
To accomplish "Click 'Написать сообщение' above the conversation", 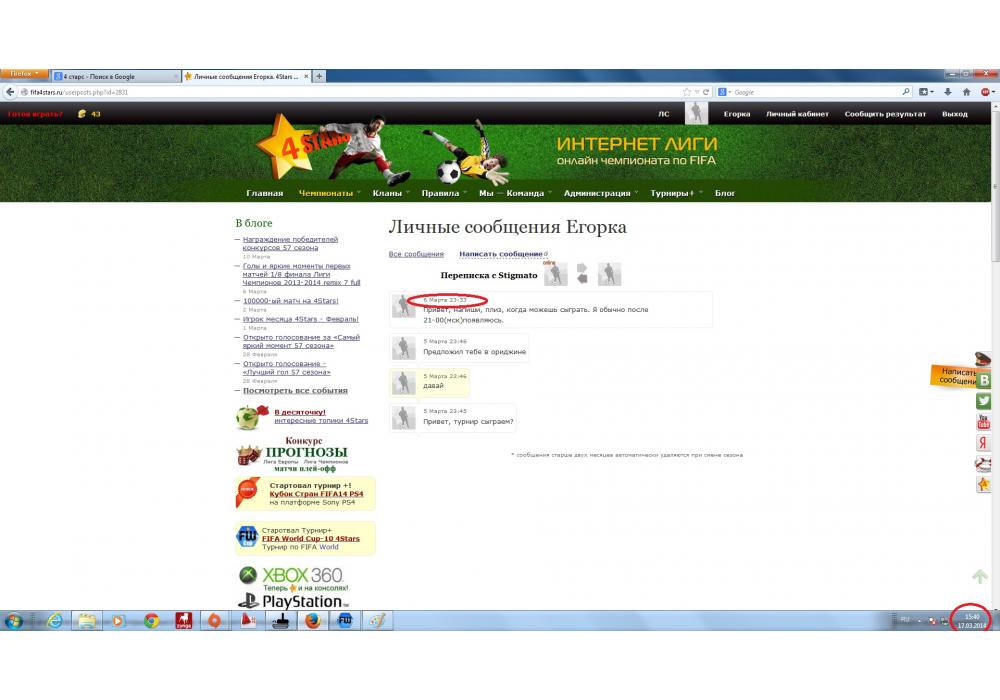I will click(x=501, y=254).
